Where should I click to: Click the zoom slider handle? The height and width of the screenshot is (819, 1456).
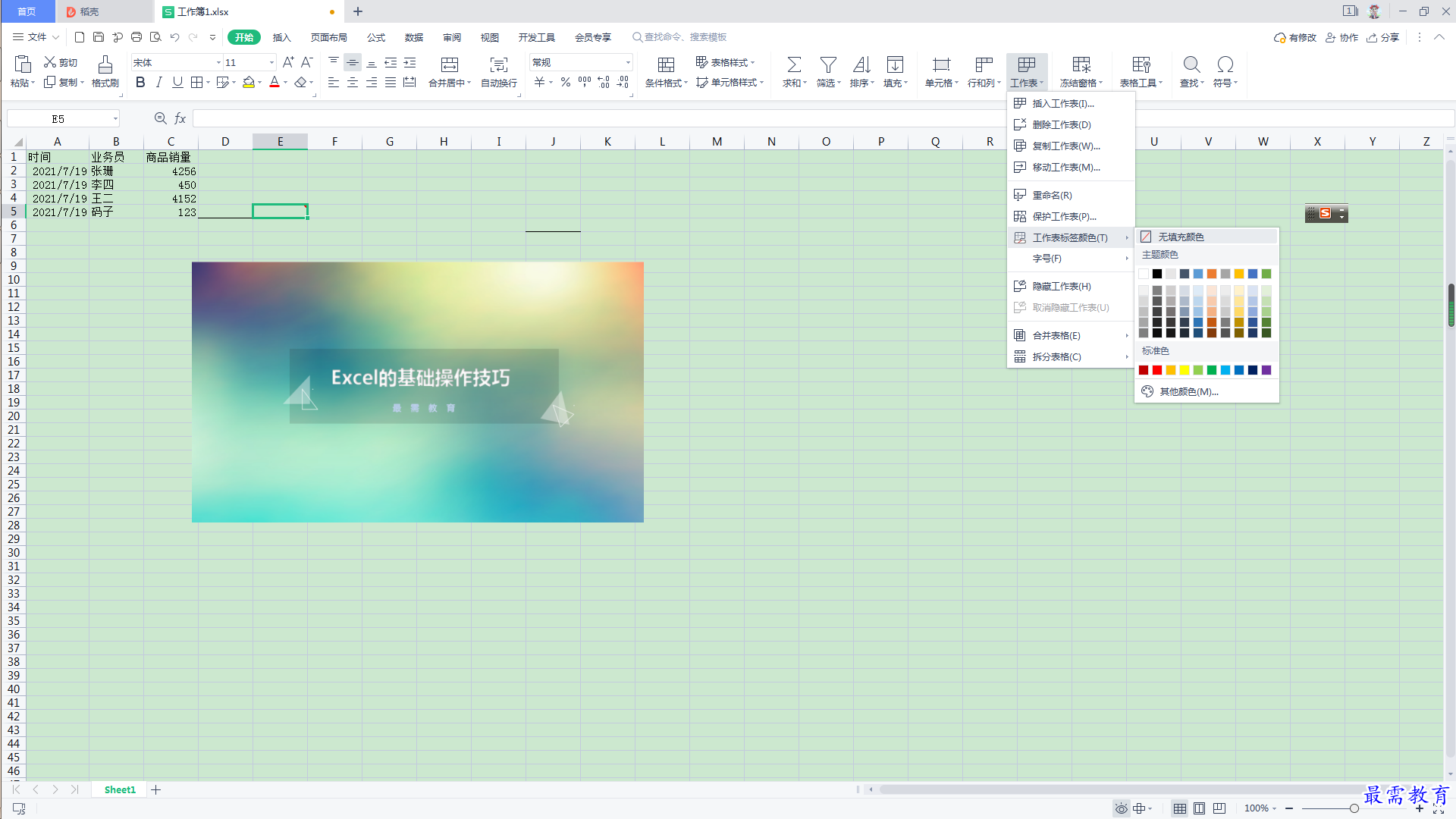[1354, 808]
